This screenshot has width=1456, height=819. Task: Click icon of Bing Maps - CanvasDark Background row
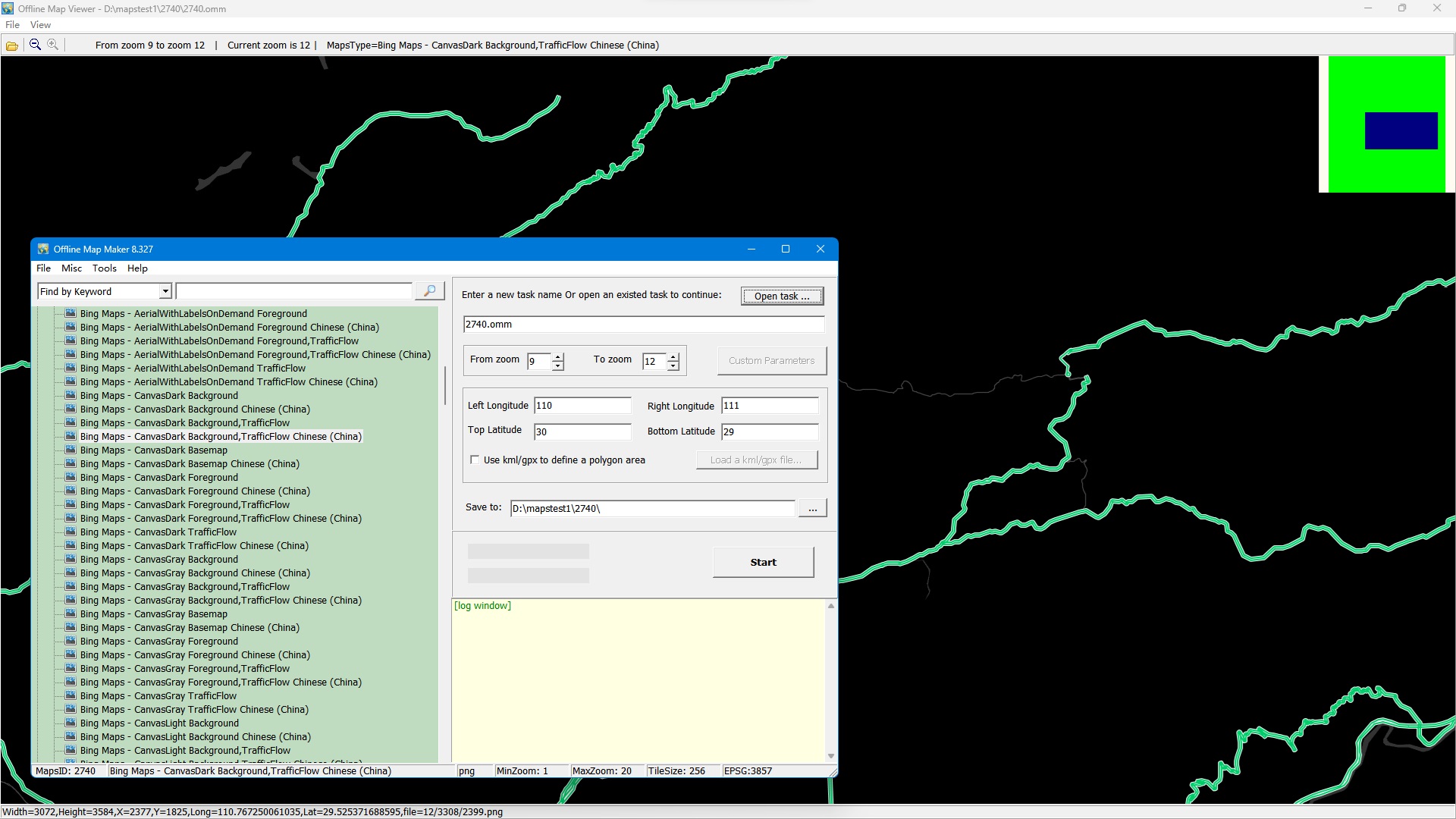coord(71,395)
